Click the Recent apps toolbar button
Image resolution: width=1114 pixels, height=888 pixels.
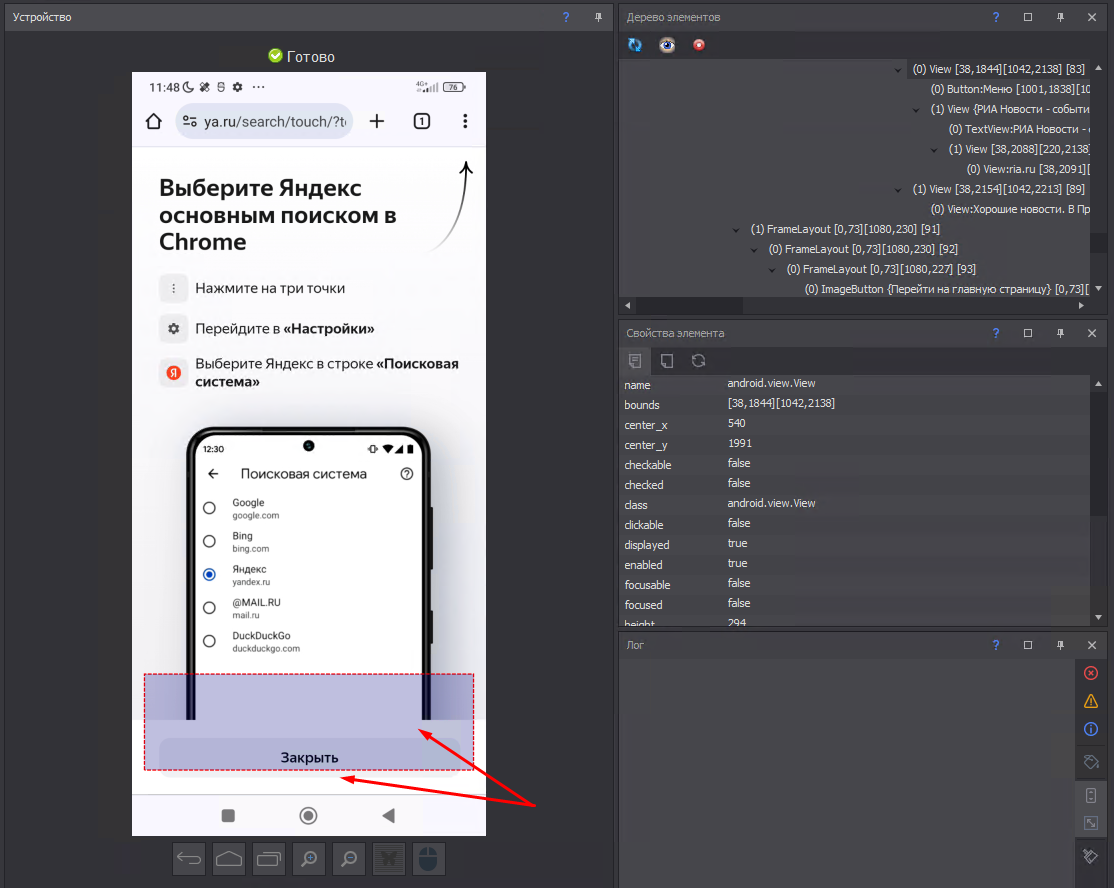point(269,859)
